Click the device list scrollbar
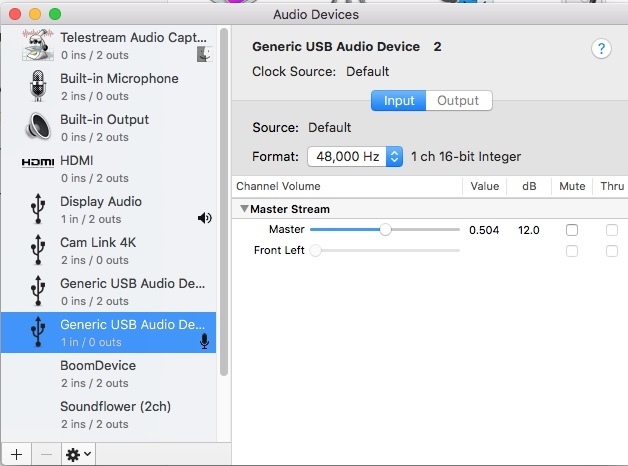 click(224, 202)
